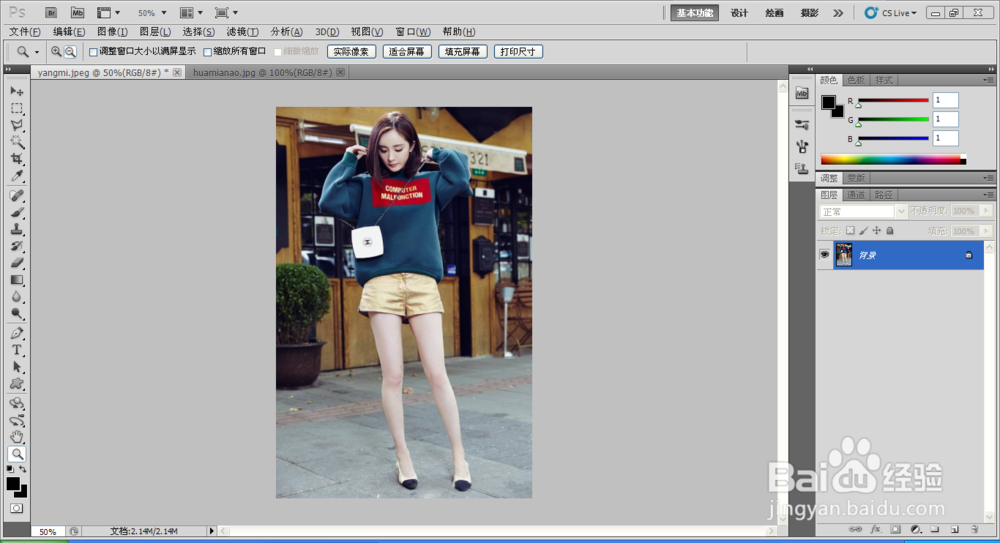Click the zoom out magnifier option
Screen dimensions: 1000x543
pyautogui.click(x=70, y=52)
